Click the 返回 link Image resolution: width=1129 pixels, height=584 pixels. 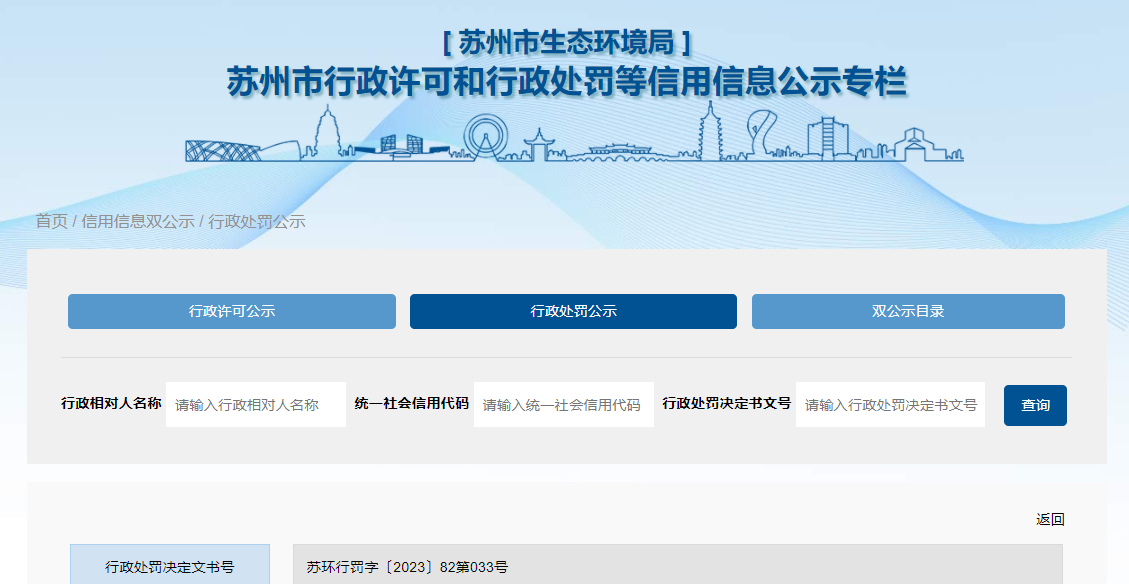tap(1050, 519)
